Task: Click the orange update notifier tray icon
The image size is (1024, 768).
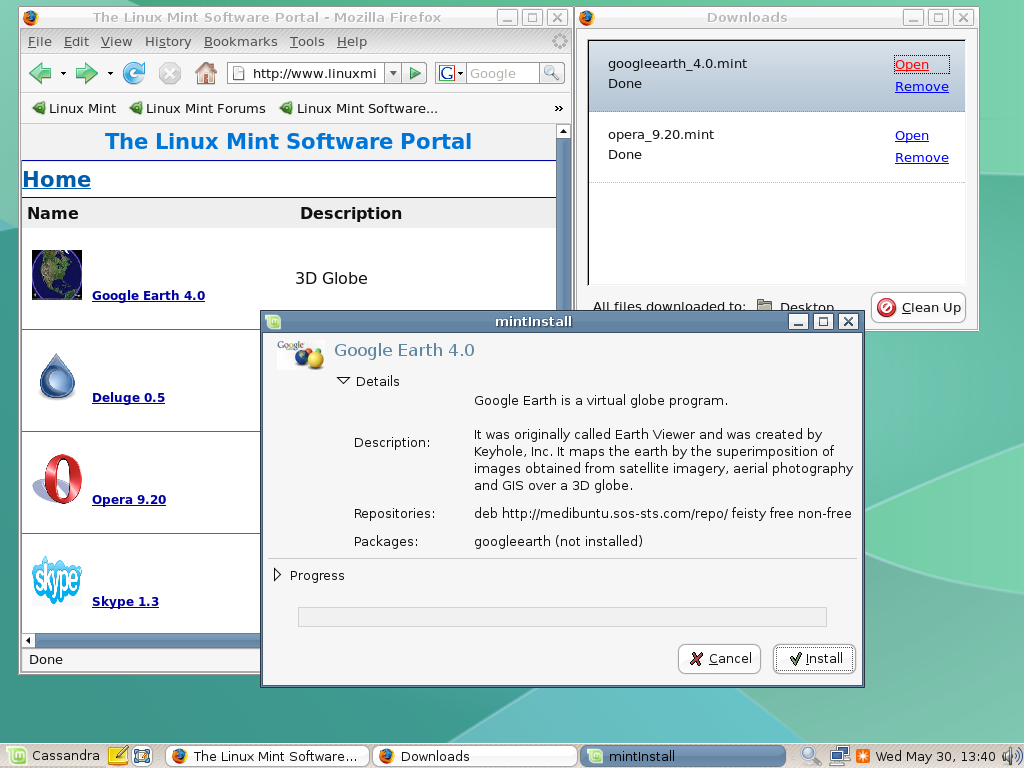Action: point(863,756)
